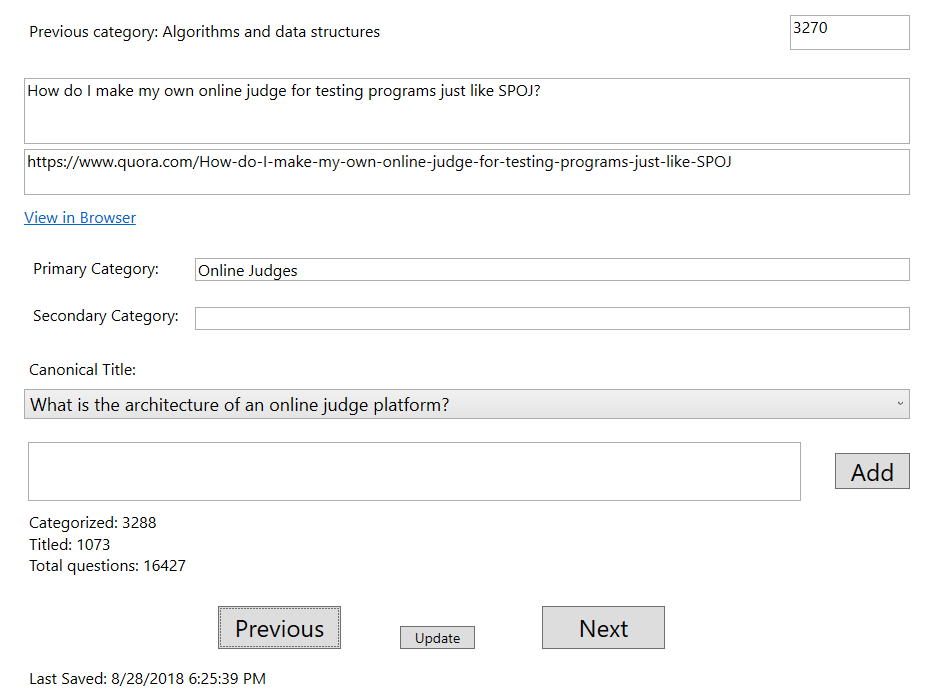
Task: Click the chevron arrow of the Canonical Title dropdown
Action: point(899,405)
